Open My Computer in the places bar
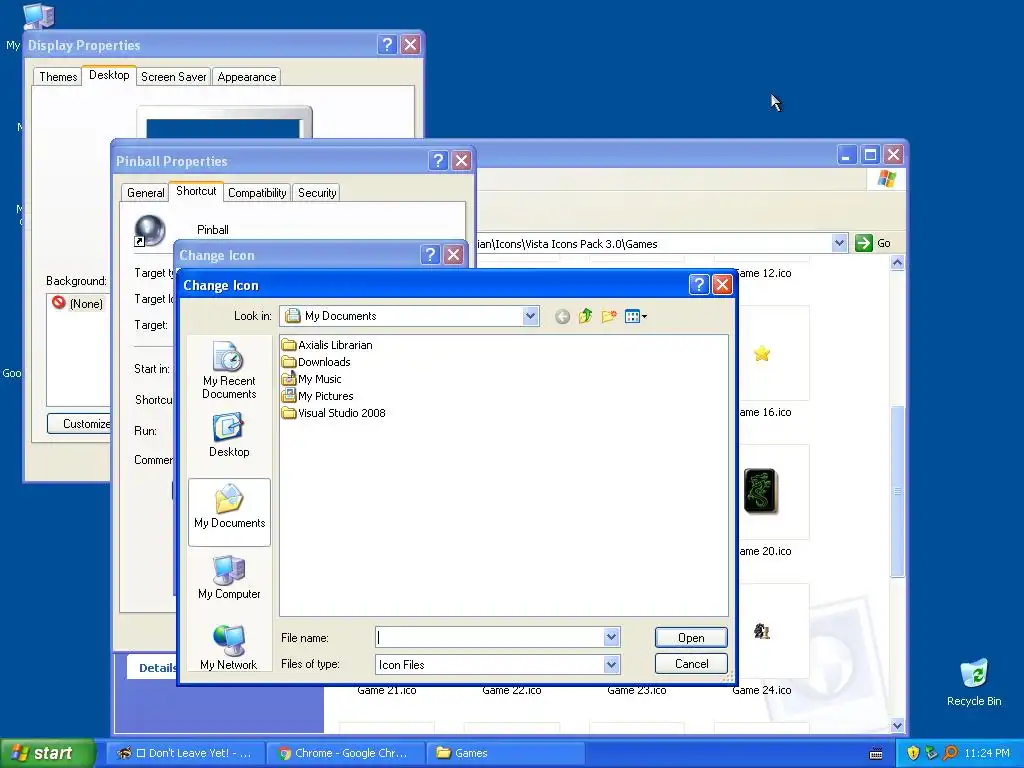The height and width of the screenshot is (768, 1024). (229, 577)
